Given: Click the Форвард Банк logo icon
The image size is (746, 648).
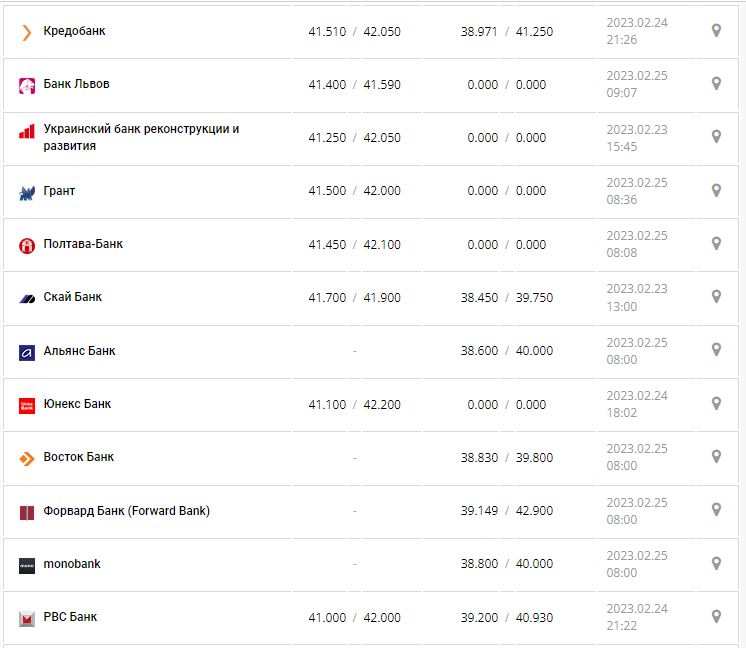Looking at the screenshot, I should pyautogui.click(x=27, y=512).
